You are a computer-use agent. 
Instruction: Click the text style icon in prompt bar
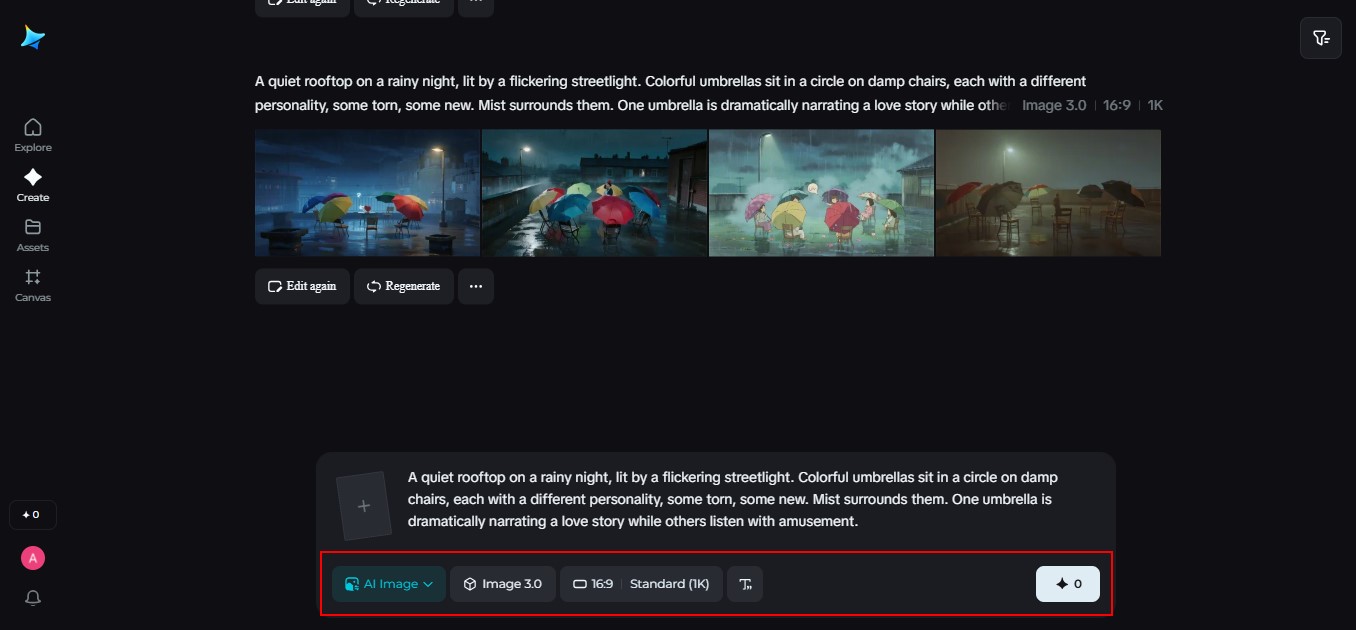[744, 584]
